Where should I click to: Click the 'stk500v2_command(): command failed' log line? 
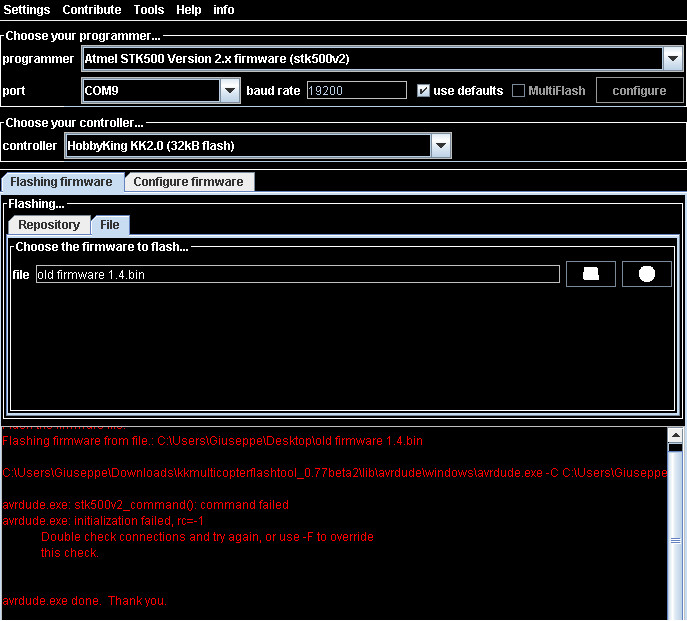tap(145, 505)
